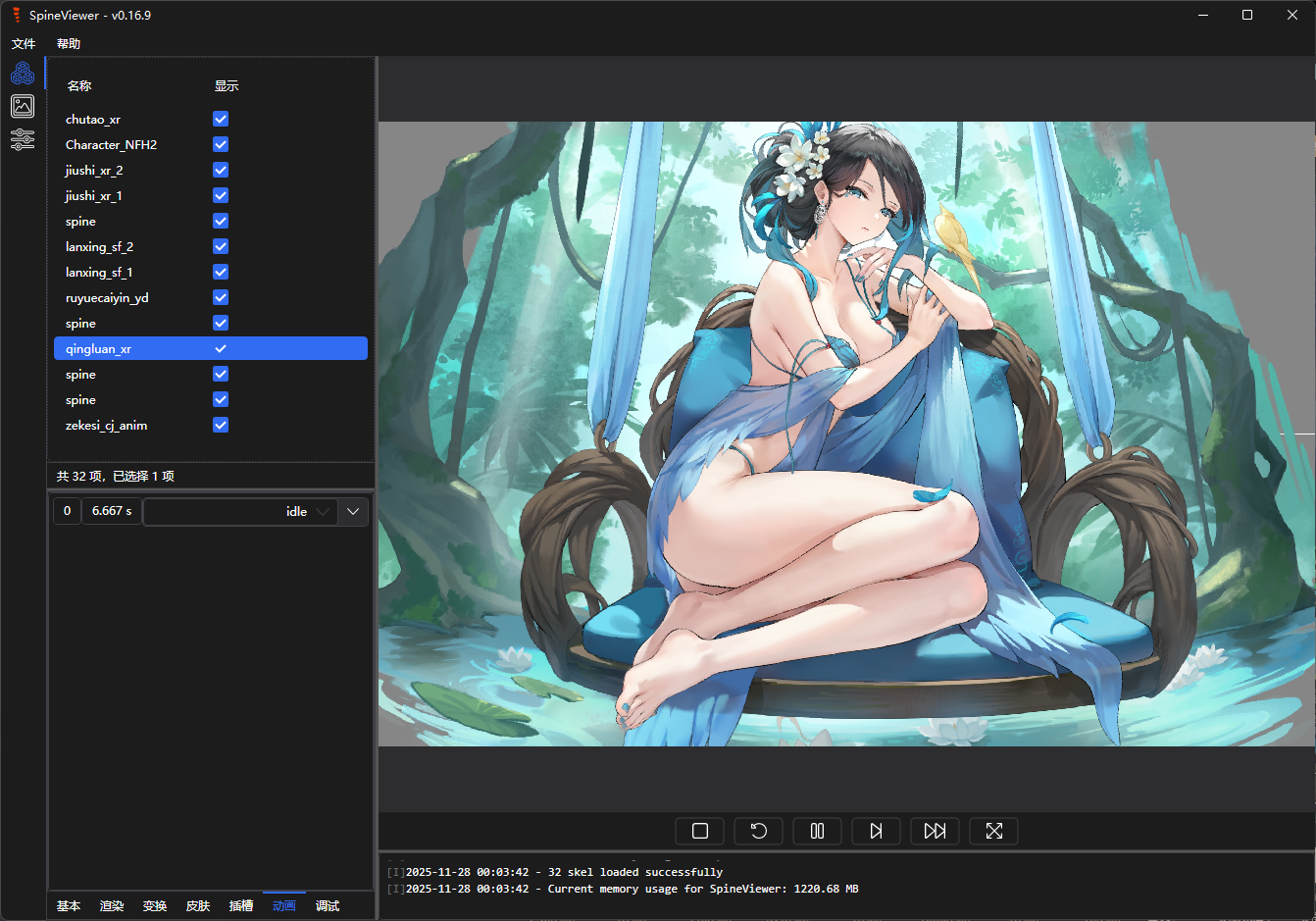Viewport: 1316px width, 921px height.
Task: Switch to the 插槽 tab
Action: (x=241, y=905)
